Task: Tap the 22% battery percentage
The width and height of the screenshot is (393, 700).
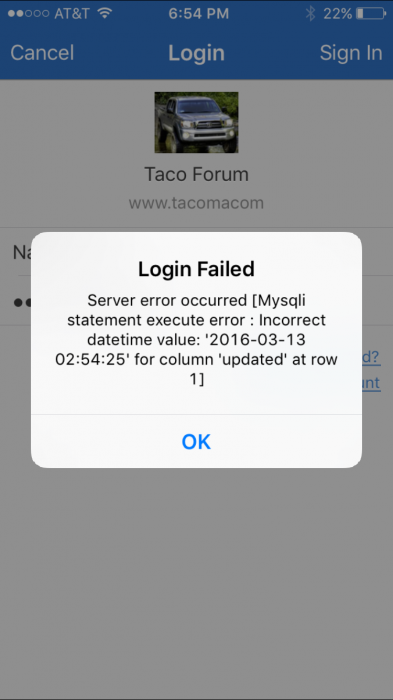Action: [338, 13]
